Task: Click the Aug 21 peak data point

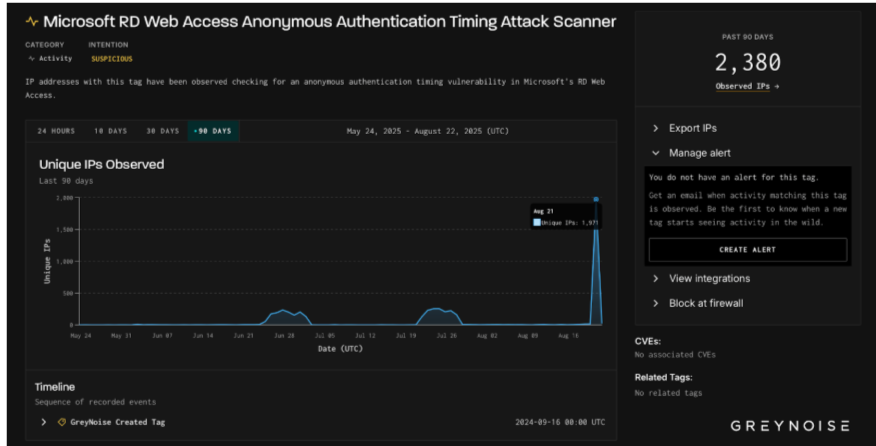Action: [x=596, y=199]
